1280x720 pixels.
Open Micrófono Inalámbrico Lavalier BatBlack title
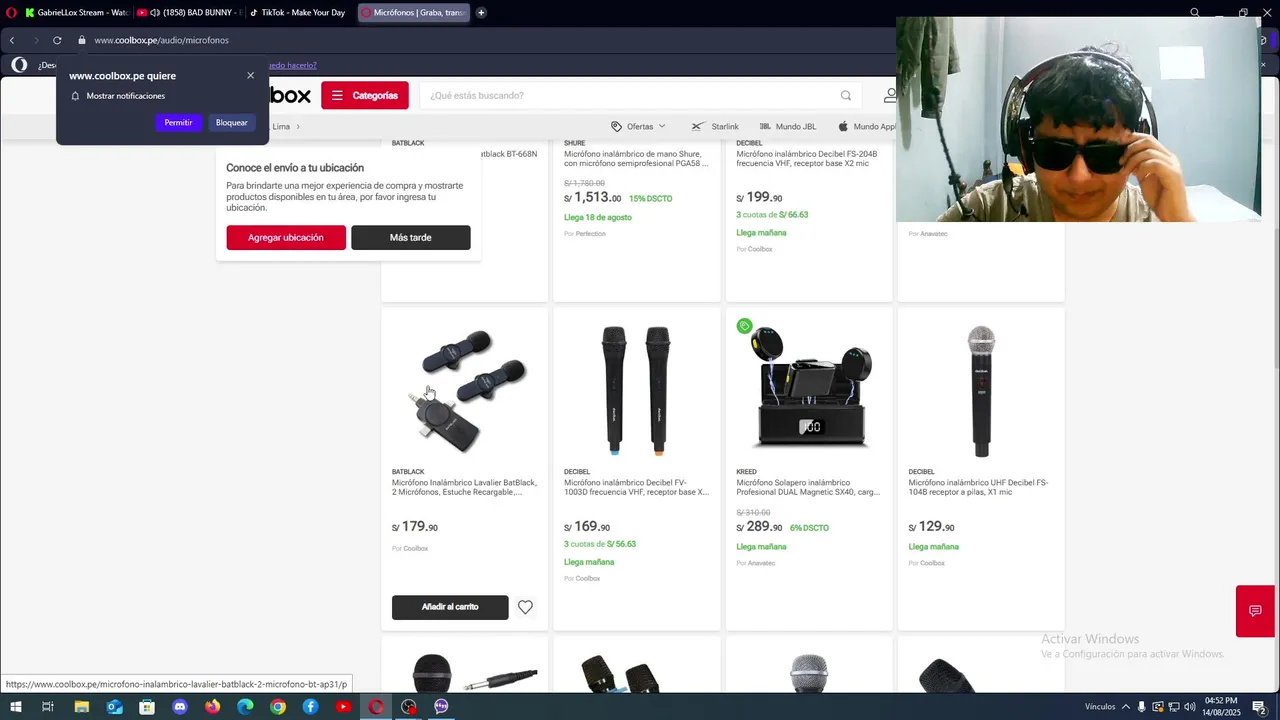tap(464, 487)
